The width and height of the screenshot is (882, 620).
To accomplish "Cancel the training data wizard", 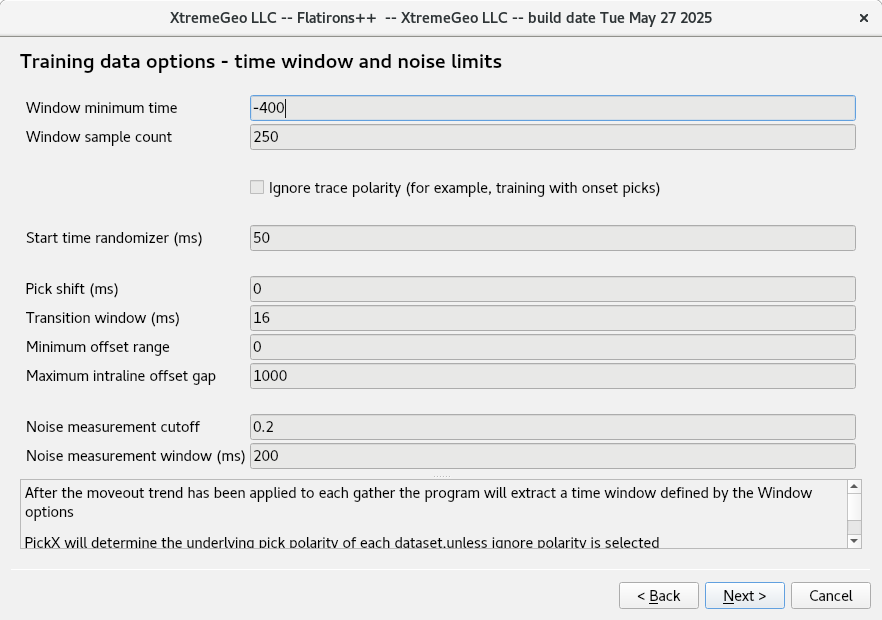I will (831, 596).
